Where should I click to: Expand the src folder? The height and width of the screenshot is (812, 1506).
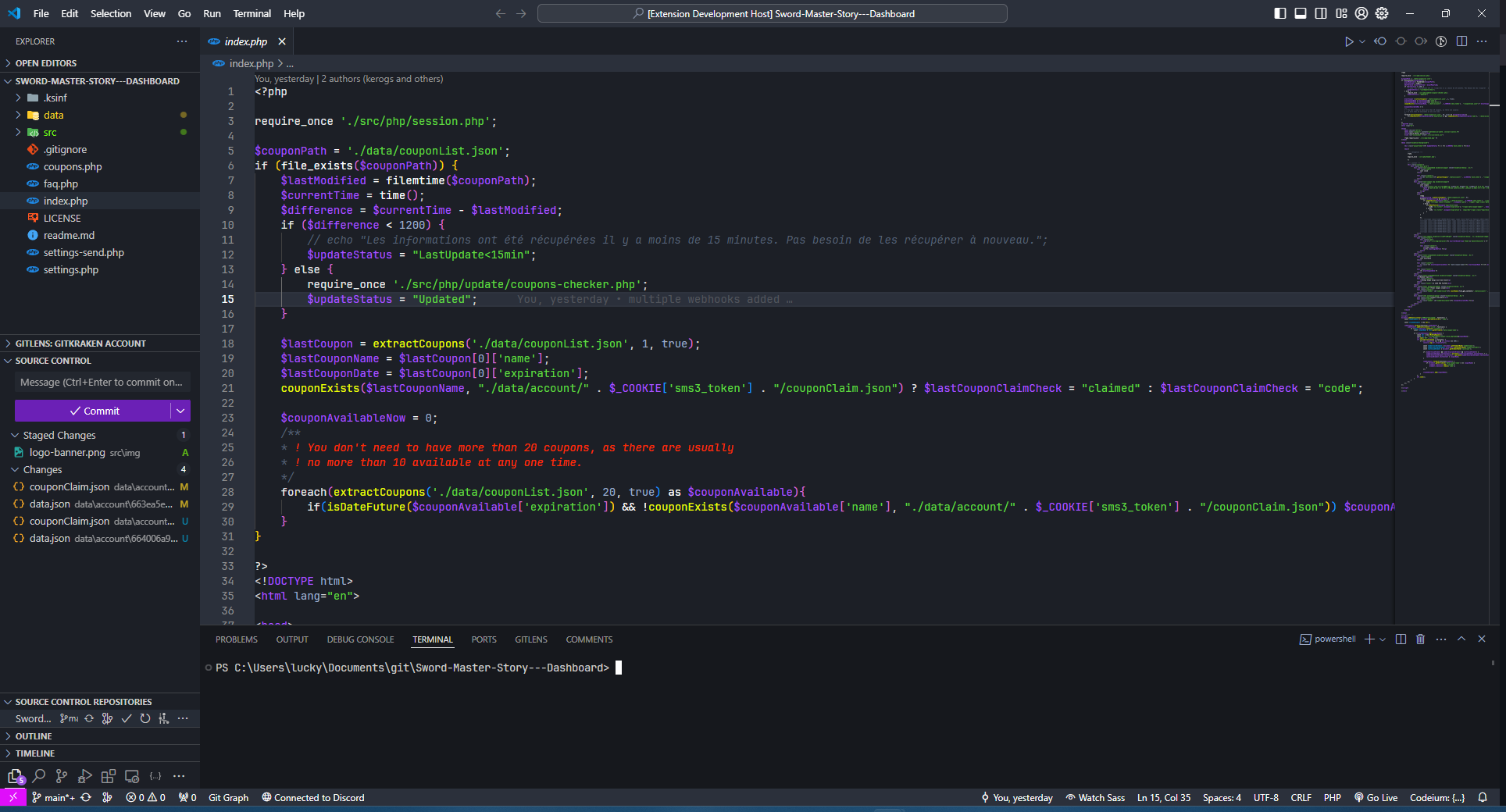[100, 132]
